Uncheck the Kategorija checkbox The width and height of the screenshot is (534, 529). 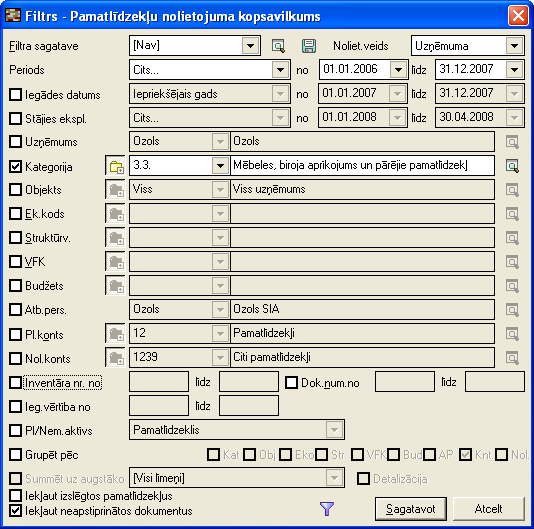tap(16, 167)
